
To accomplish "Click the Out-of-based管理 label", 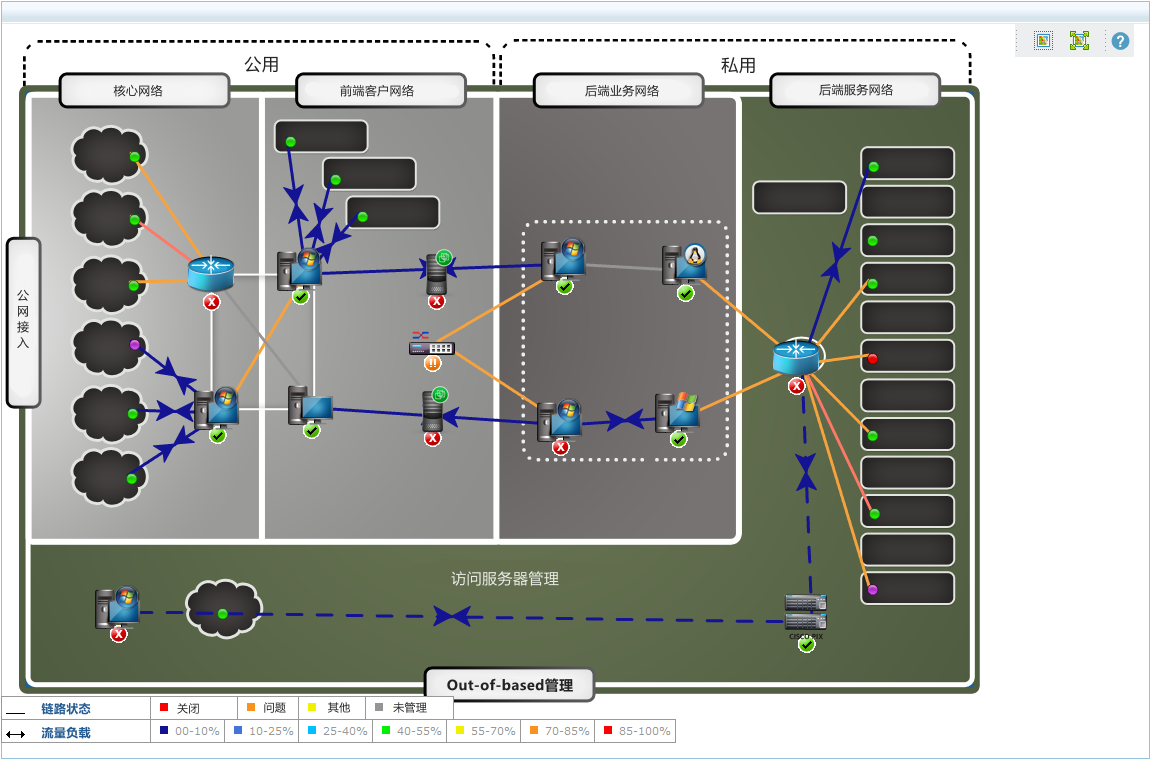I will [x=510, y=685].
